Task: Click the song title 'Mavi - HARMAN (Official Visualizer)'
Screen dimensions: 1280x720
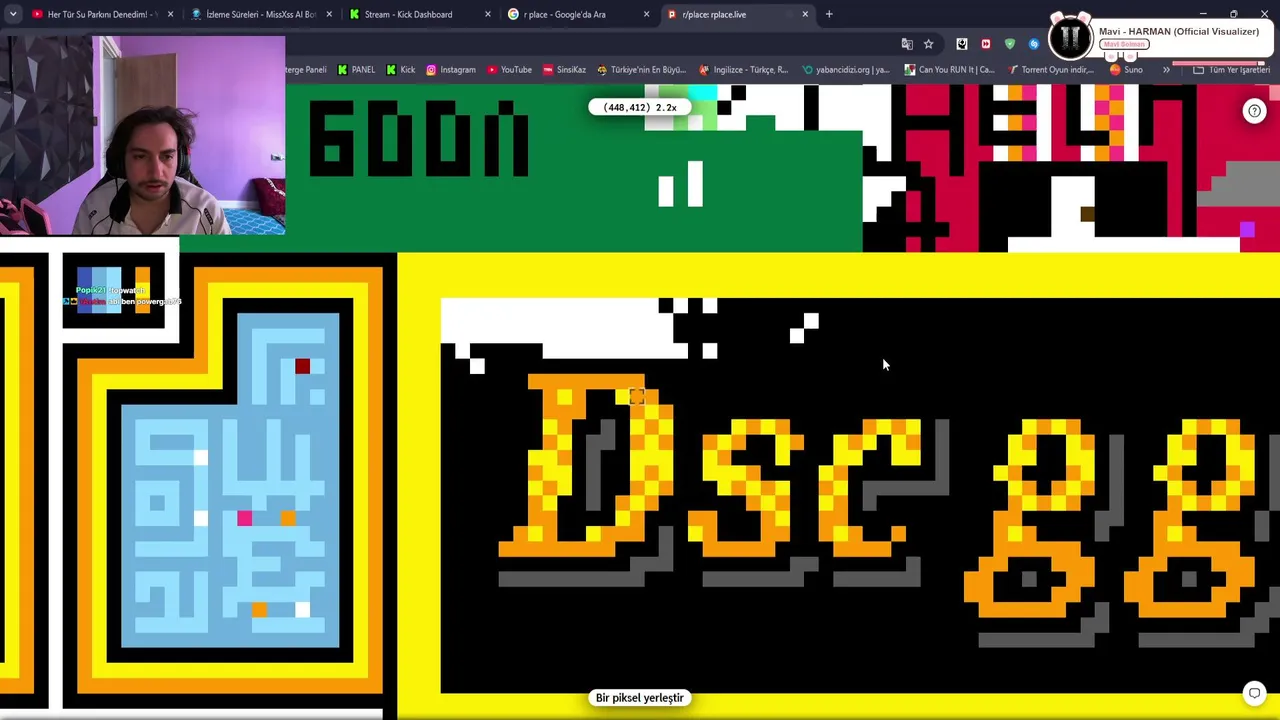Action: (1179, 31)
